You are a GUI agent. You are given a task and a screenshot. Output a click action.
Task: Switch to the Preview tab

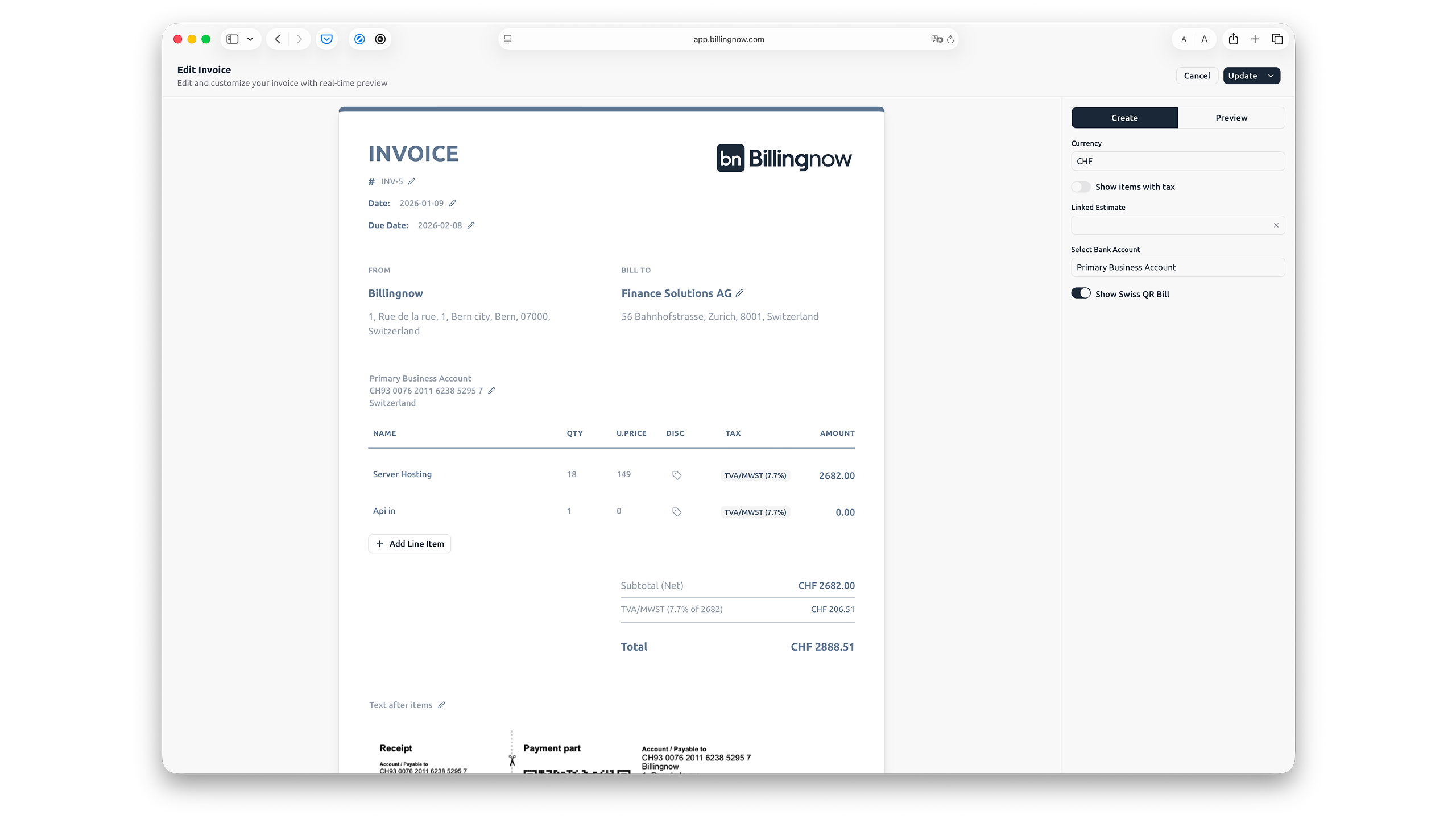tap(1231, 118)
